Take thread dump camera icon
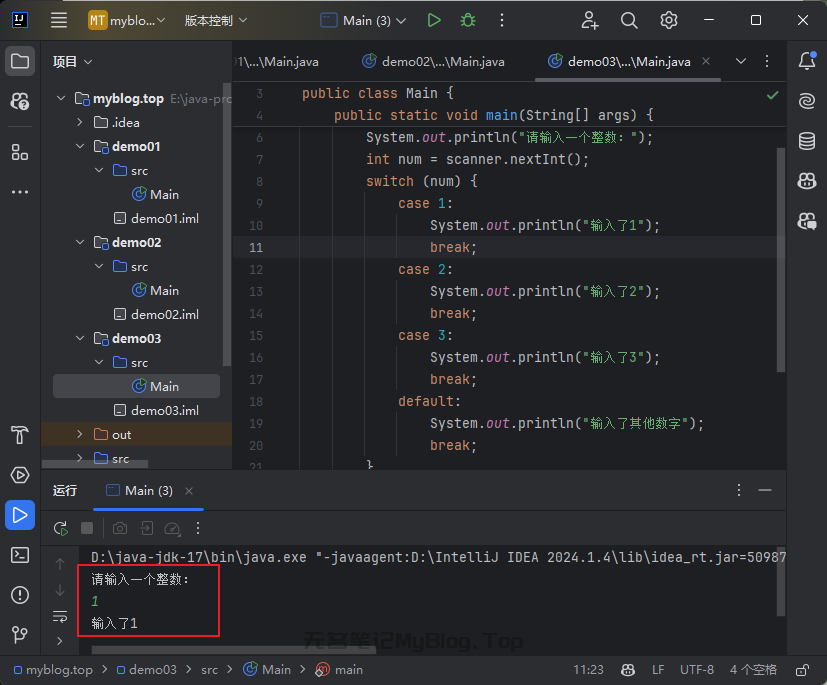827x685 pixels. (x=120, y=528)
